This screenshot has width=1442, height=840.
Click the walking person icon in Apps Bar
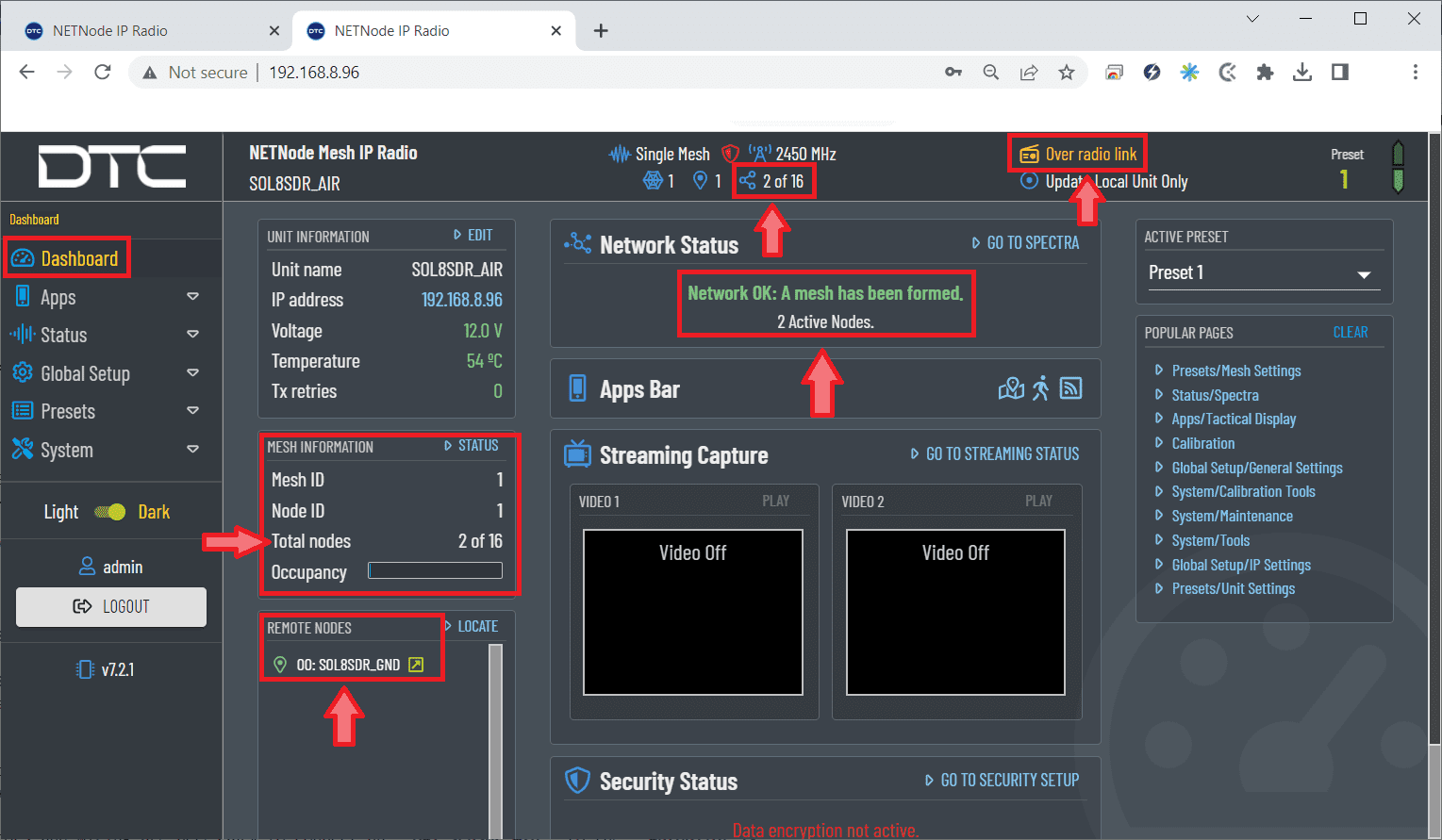1040,388
